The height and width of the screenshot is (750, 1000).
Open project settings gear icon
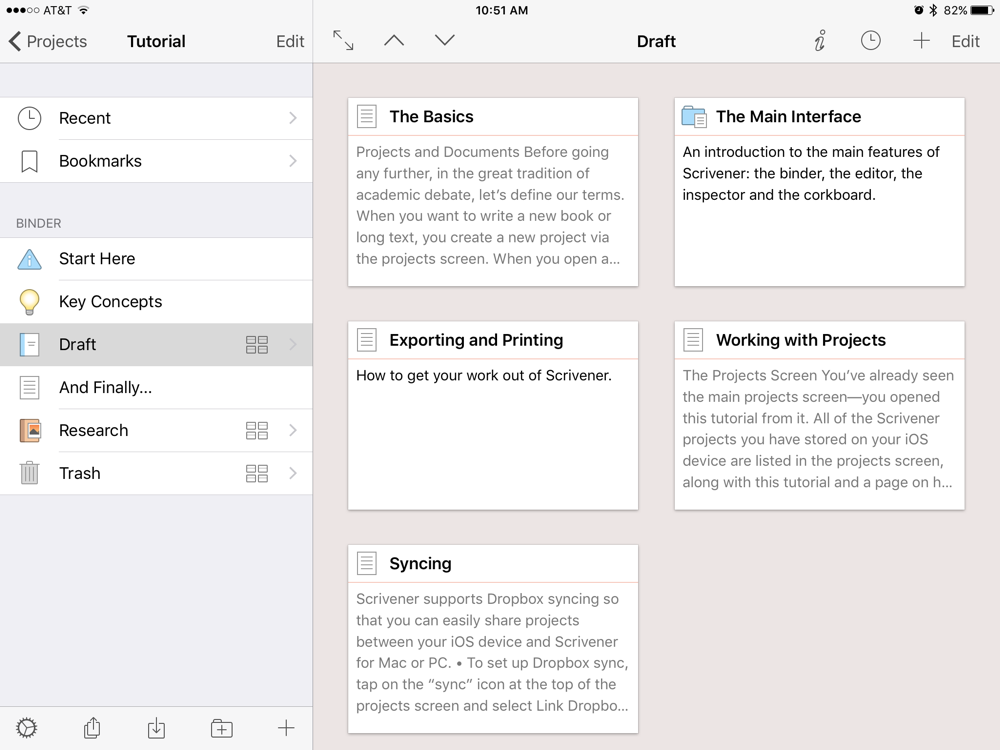click(27, 728)
